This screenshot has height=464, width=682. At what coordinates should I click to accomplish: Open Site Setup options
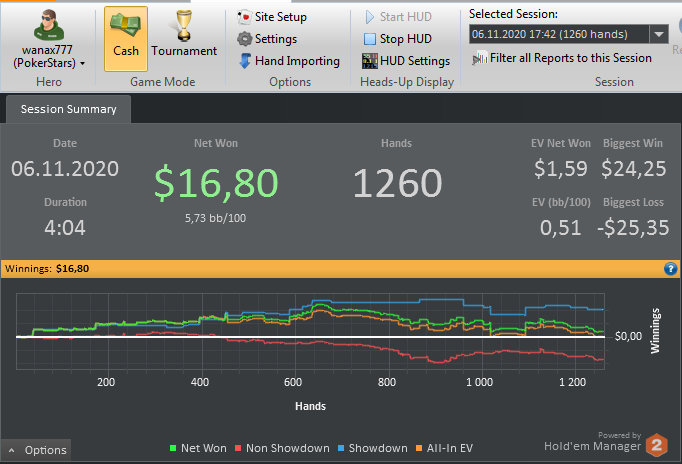[272, 17]
